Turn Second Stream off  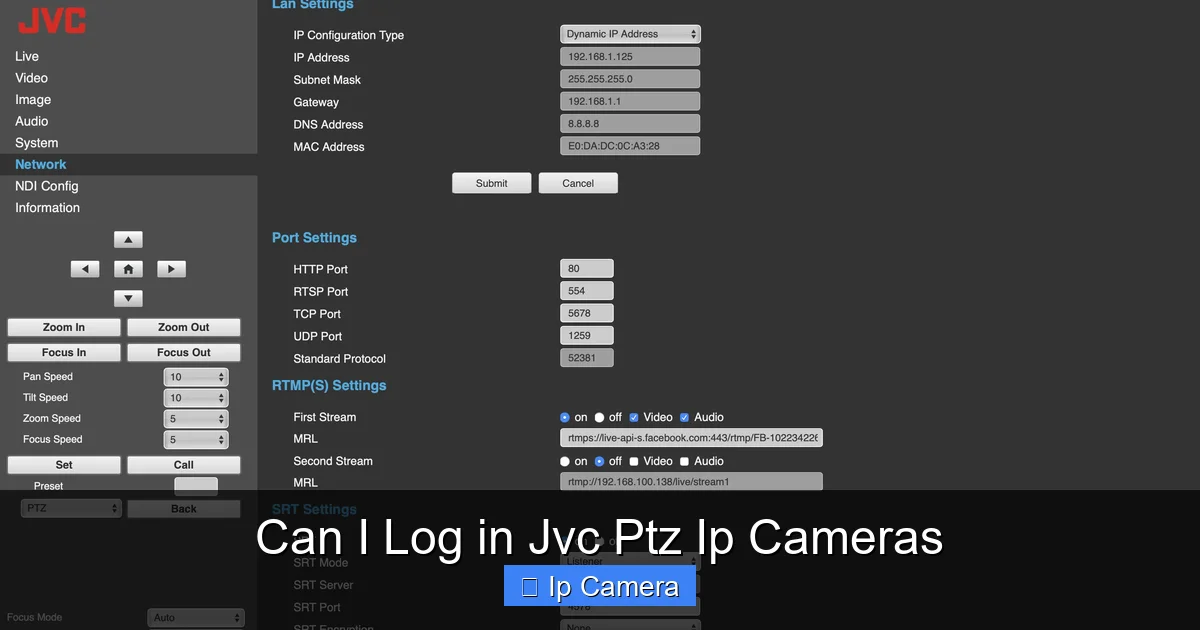(x=600, y=461)
